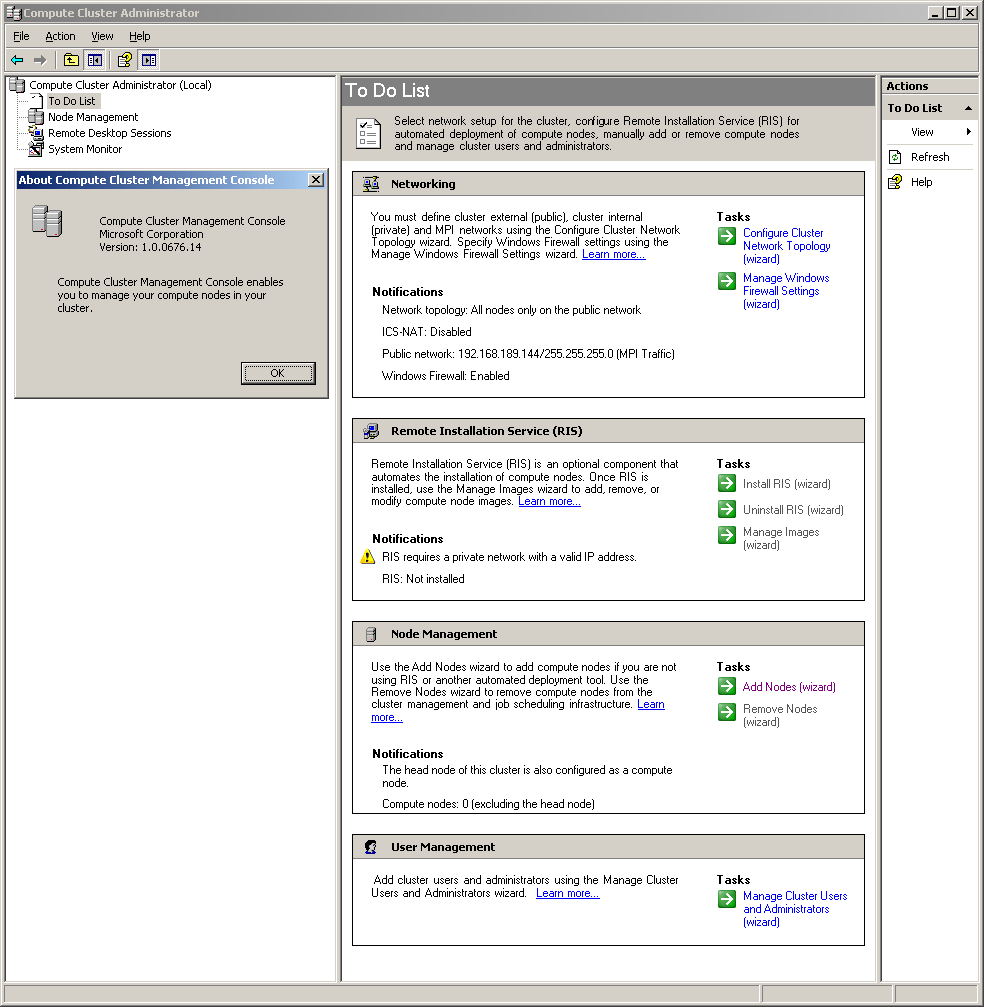The height and width of the screenshot is (1007, 984).
Task: Click Learn more link in Networking section
Action: (x=613, y=254)
